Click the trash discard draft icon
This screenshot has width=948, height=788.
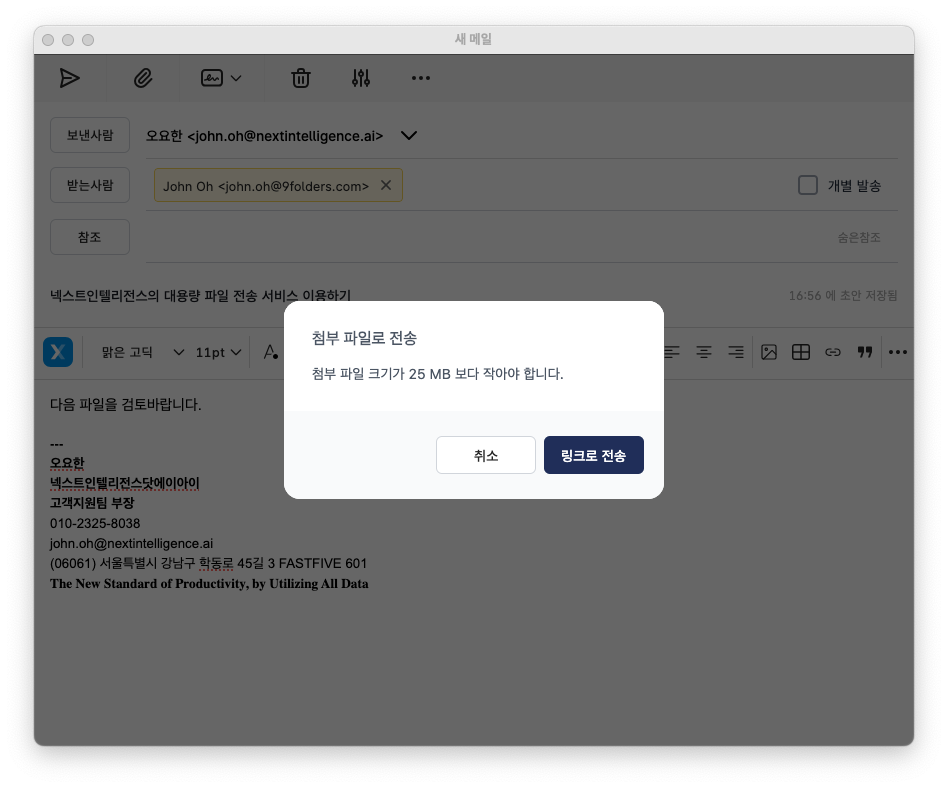pyautogui.click(x=300, y=78)
